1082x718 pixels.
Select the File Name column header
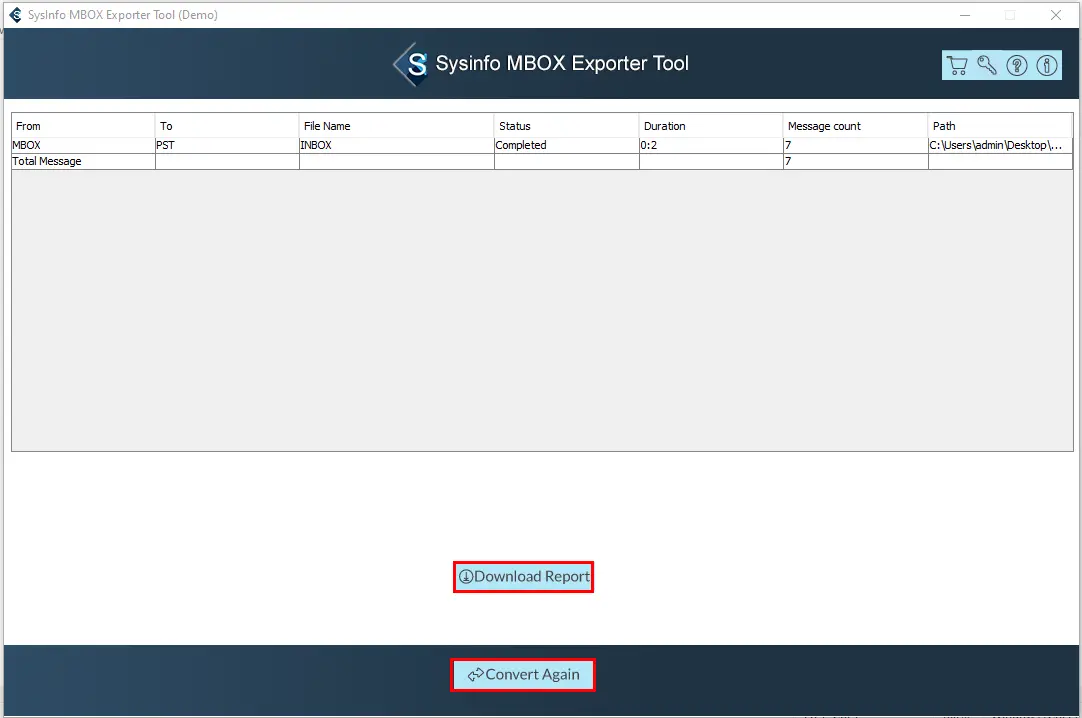point(397,126)
